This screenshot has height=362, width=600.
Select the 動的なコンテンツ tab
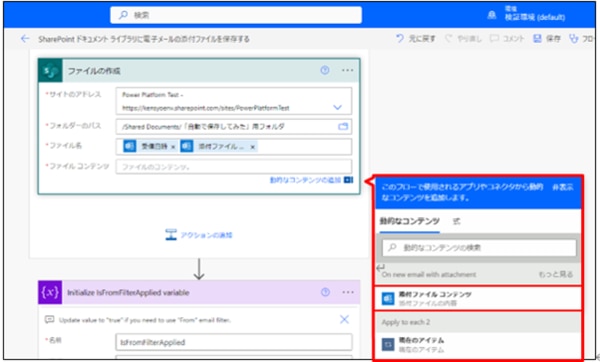point(409,221)
